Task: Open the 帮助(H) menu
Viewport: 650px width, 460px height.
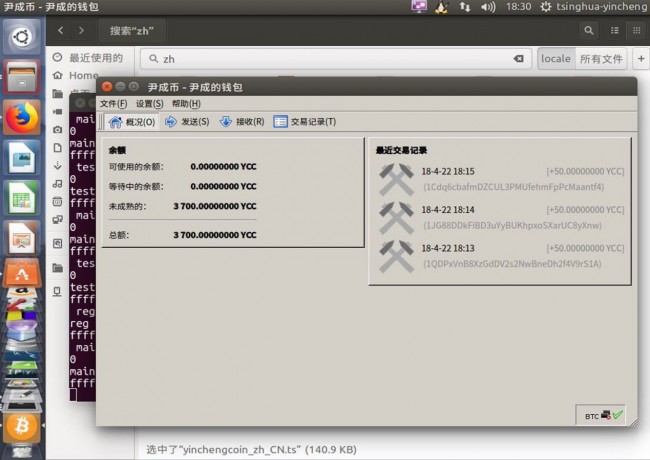Action: coord(187,104)
